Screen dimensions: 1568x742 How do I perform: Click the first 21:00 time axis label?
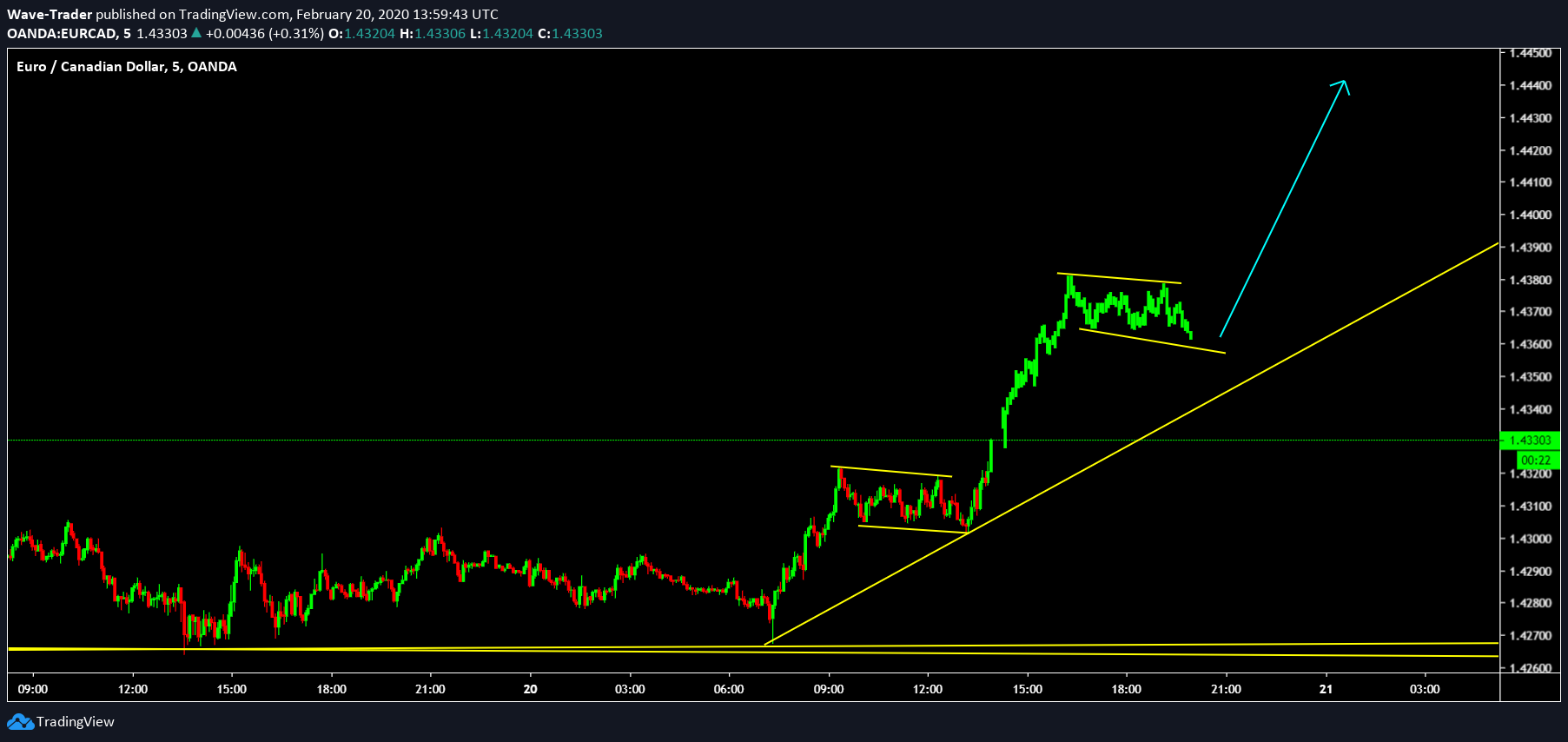[x=430, y=689]
